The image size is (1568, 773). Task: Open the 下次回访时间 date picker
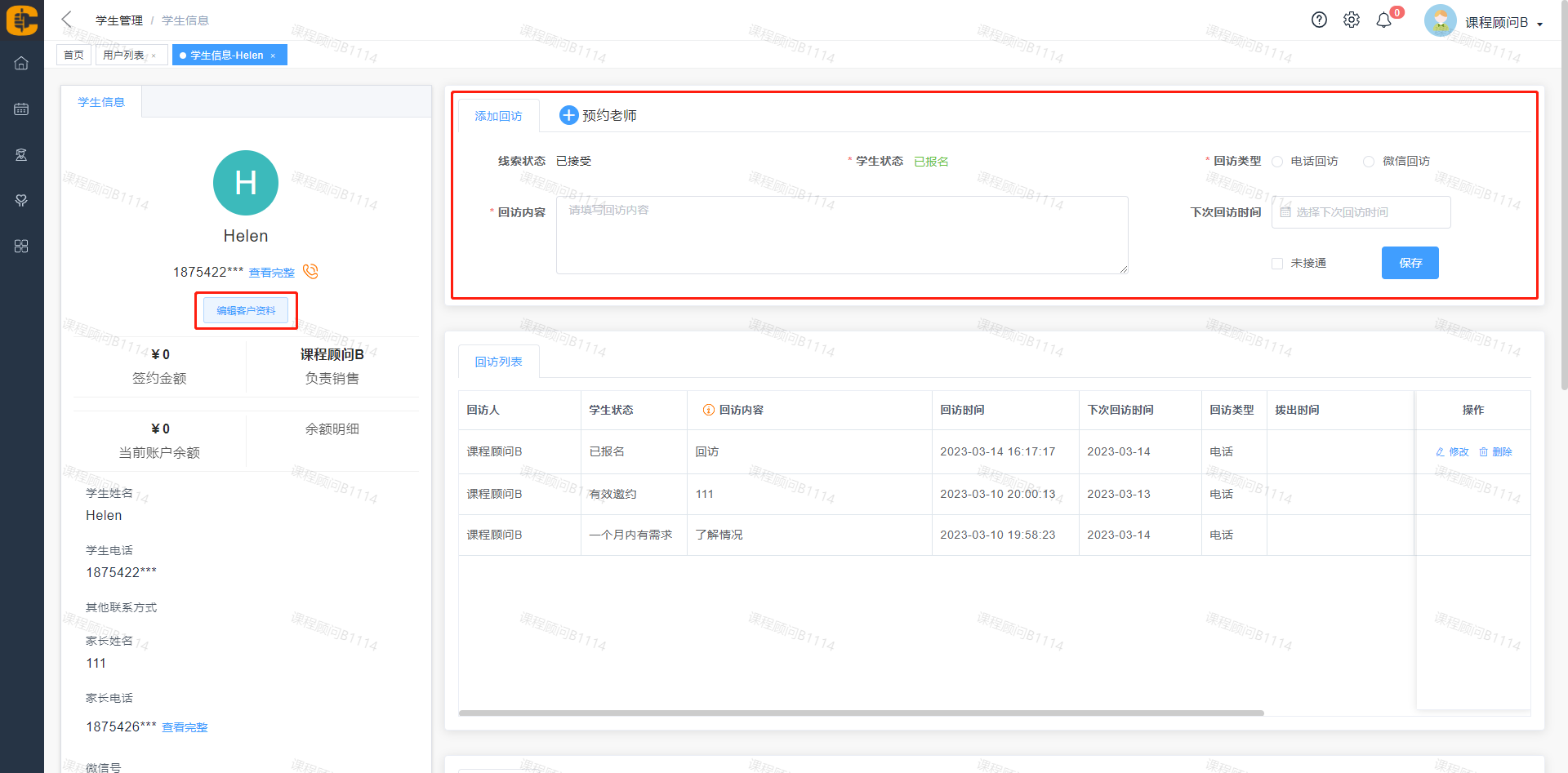click(1361, 212)
